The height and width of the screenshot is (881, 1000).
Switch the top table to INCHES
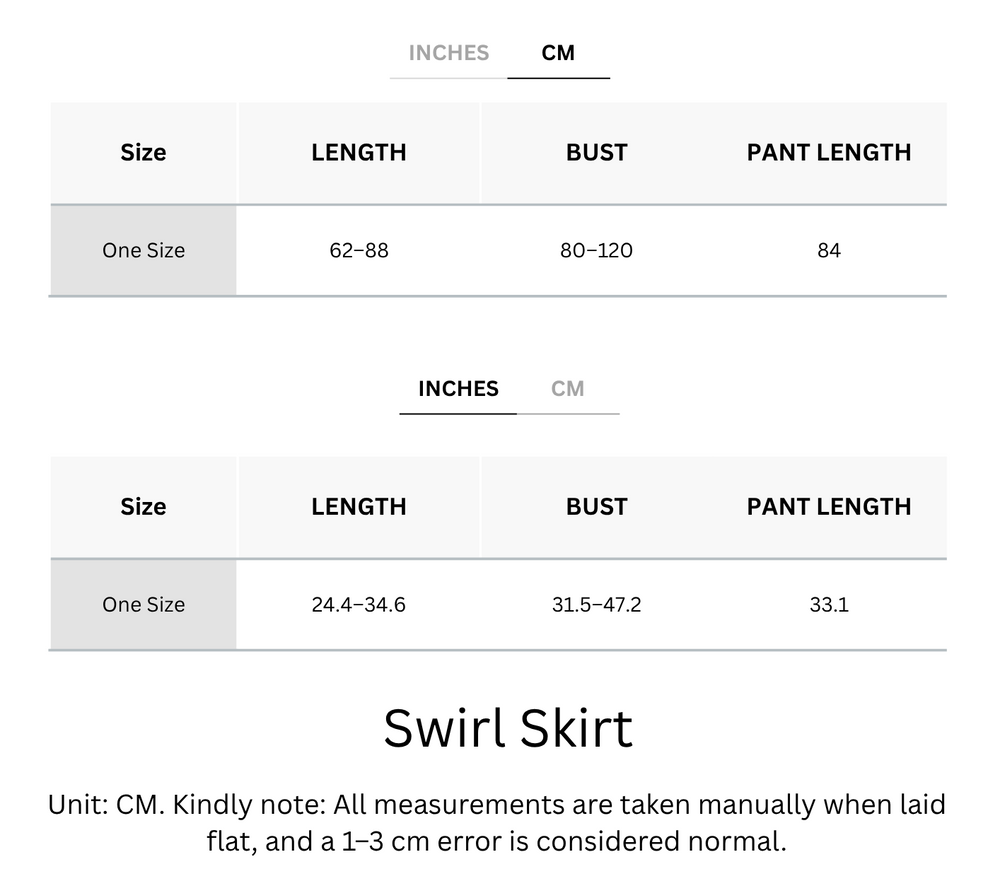click(447, 53)
